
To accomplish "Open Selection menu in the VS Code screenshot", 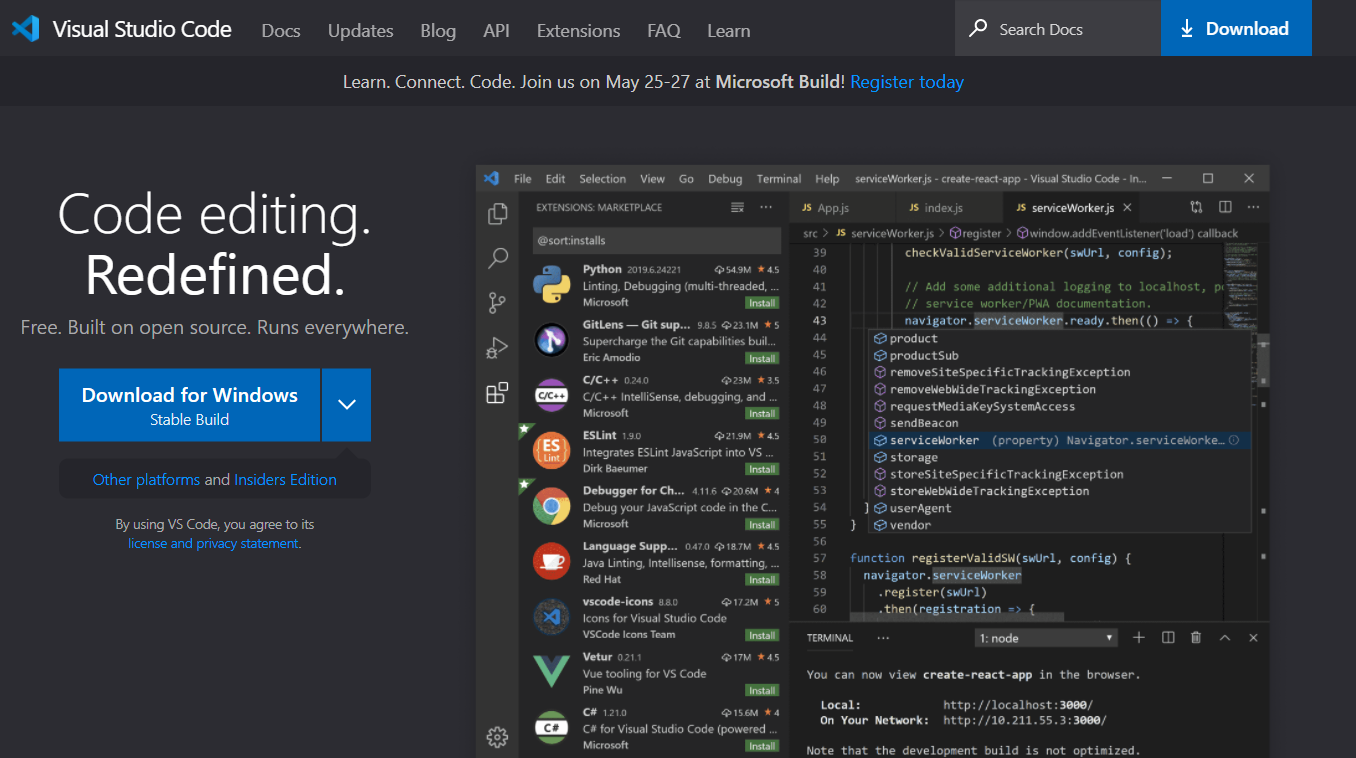I will [x=603, y=179].
